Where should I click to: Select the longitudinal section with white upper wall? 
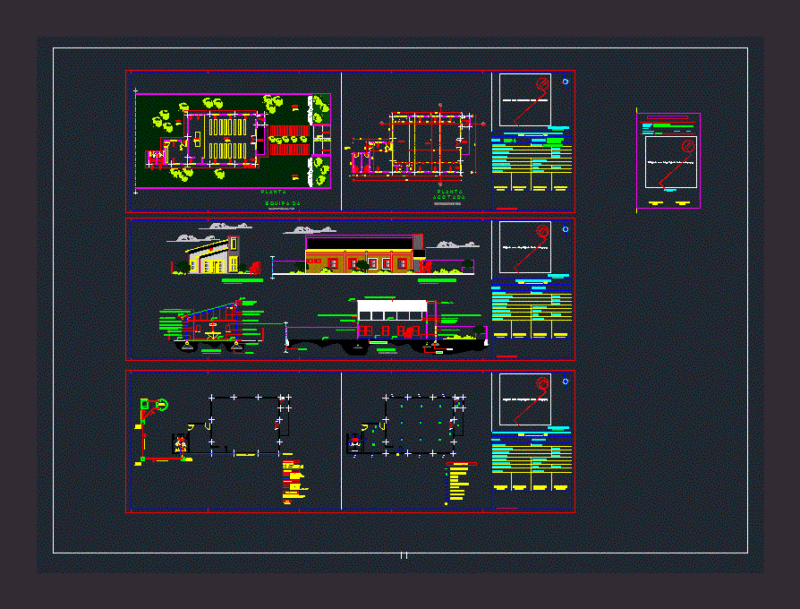point(387,325)
